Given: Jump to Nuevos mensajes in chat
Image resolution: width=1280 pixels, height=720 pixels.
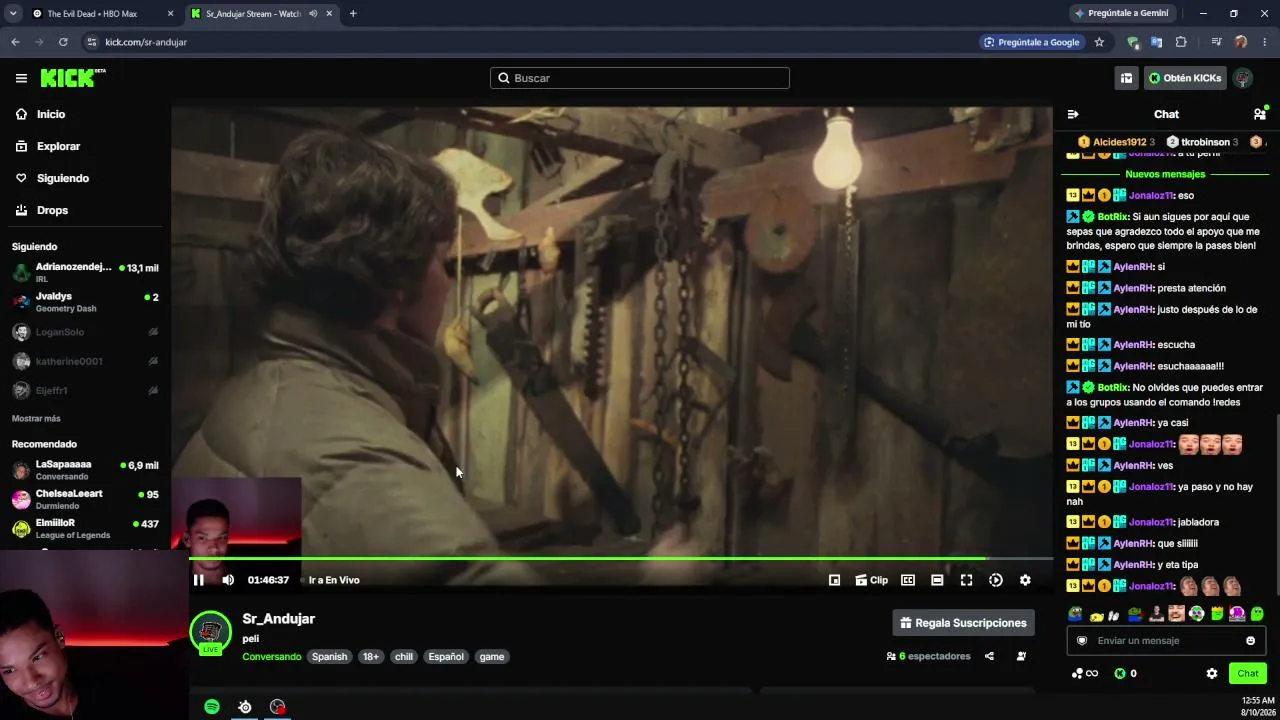Looking at the screenshot, I should click(x=1165, y=174).
